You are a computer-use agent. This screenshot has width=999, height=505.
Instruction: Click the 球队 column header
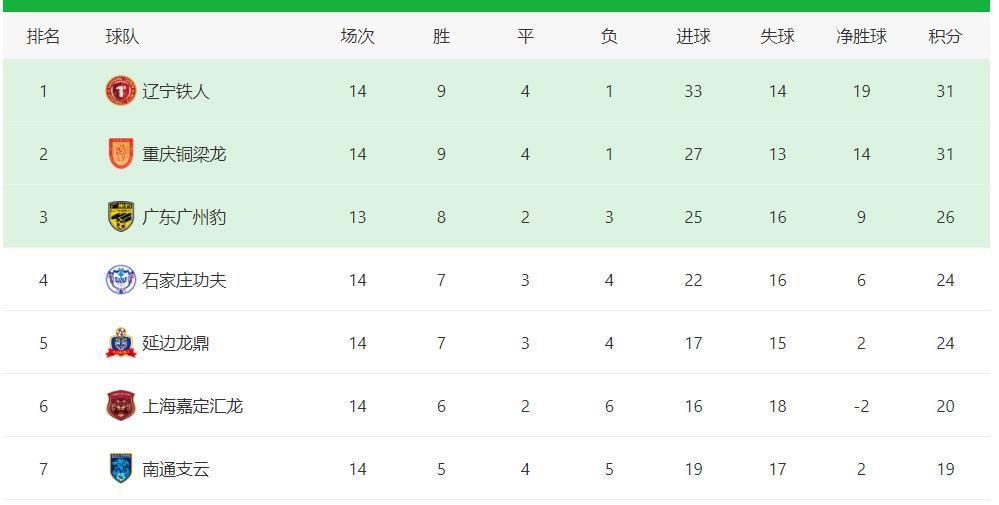pos(122,36)
